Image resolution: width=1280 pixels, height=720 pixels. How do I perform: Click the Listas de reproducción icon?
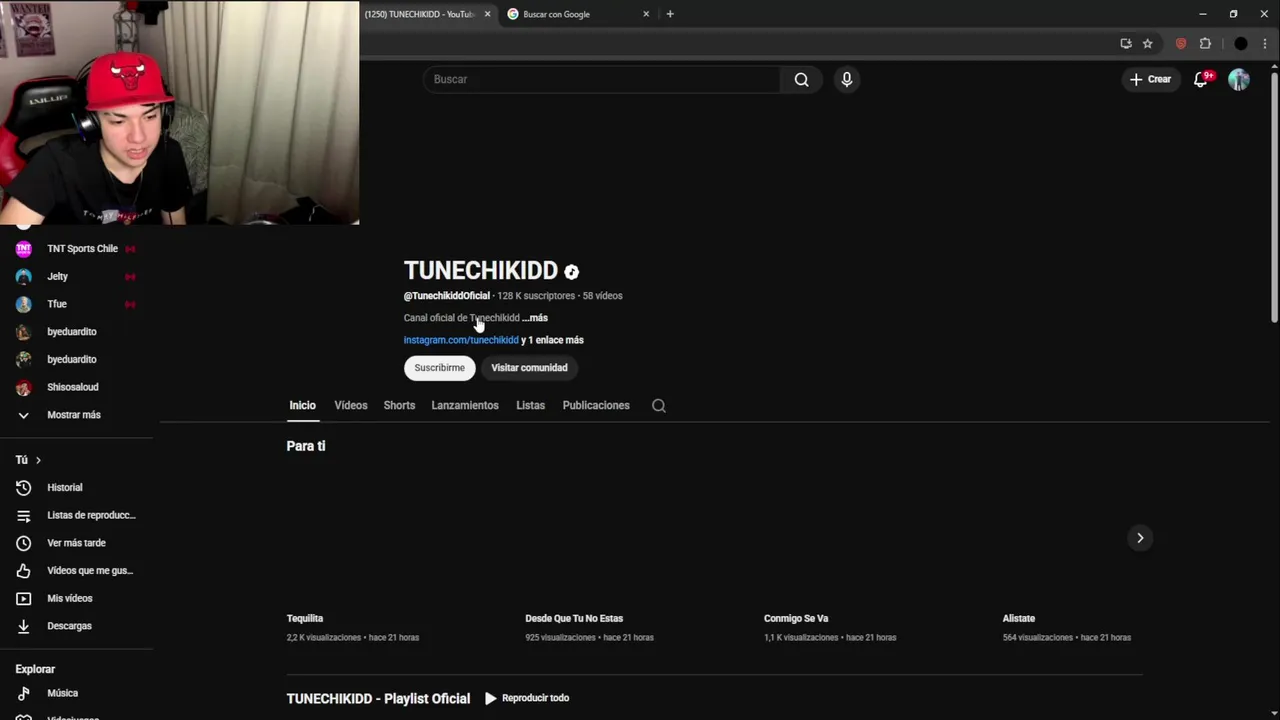[x=24, y=515]
